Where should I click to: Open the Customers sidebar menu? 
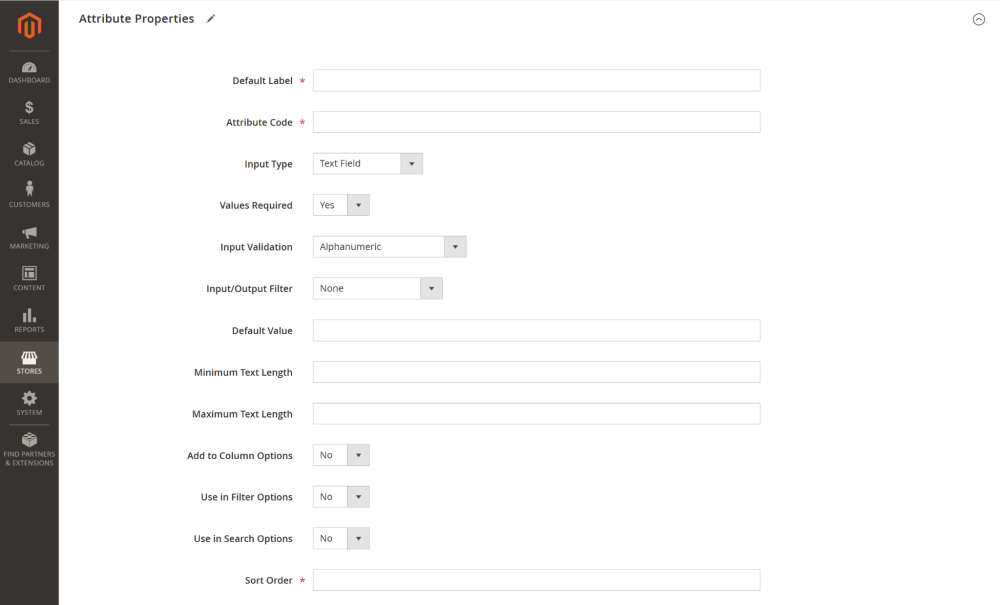coord(29,196)
